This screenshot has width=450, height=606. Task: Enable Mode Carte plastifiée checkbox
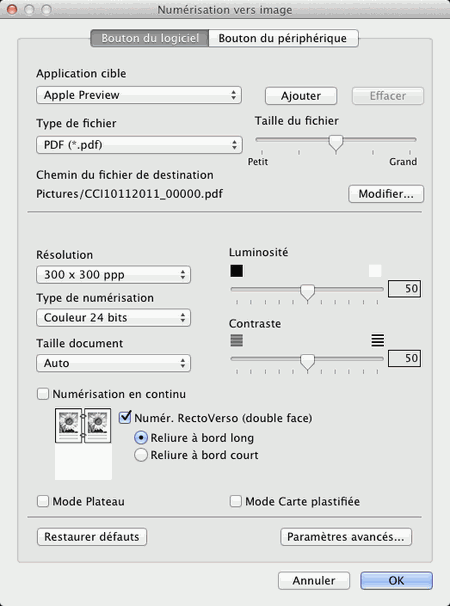click(236, 501)
